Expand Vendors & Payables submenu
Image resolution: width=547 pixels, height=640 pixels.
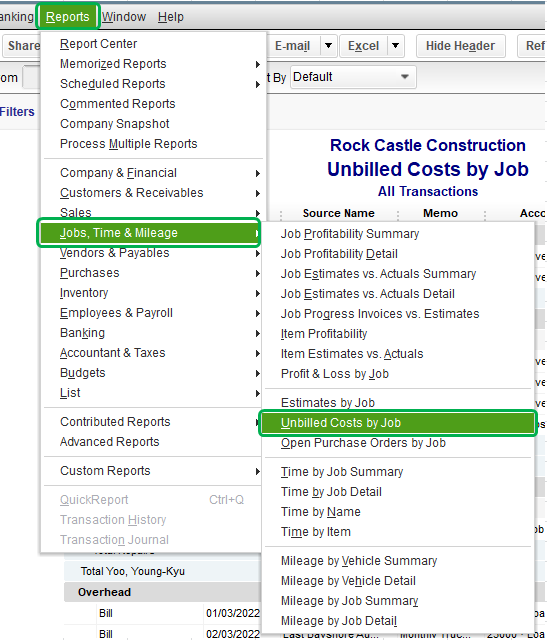153,253
